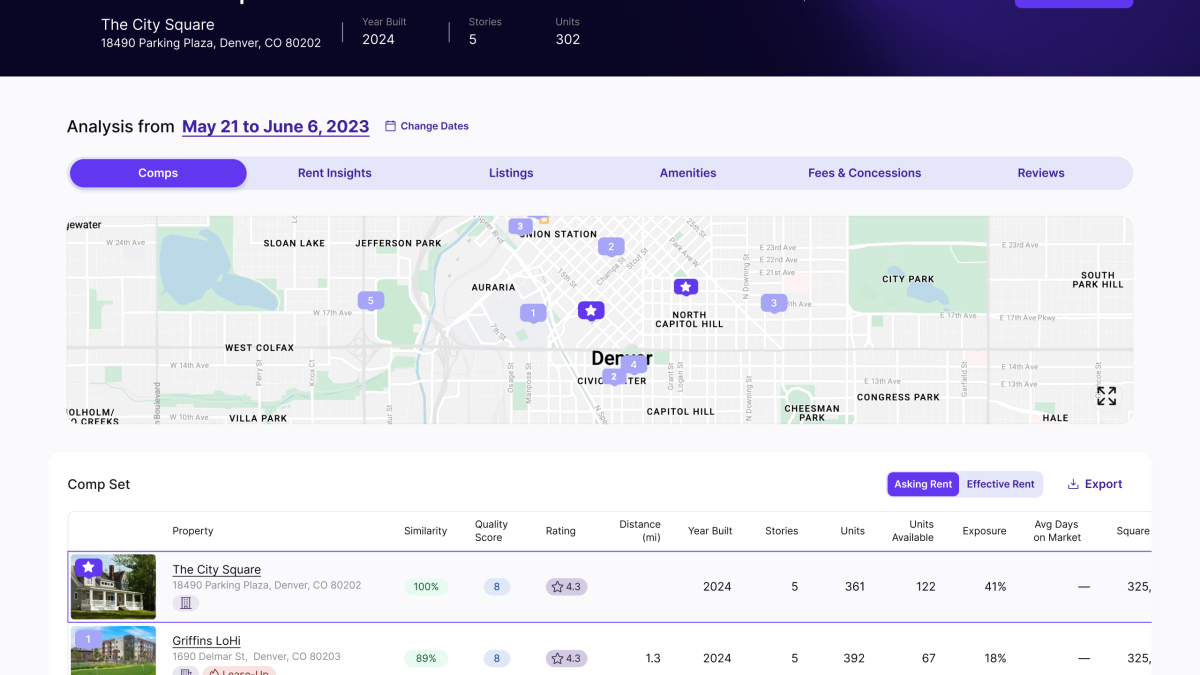Click the Griffins LoHi property thumbnail
This screenshot has width=1200, height=675.
tap(113, 651)
